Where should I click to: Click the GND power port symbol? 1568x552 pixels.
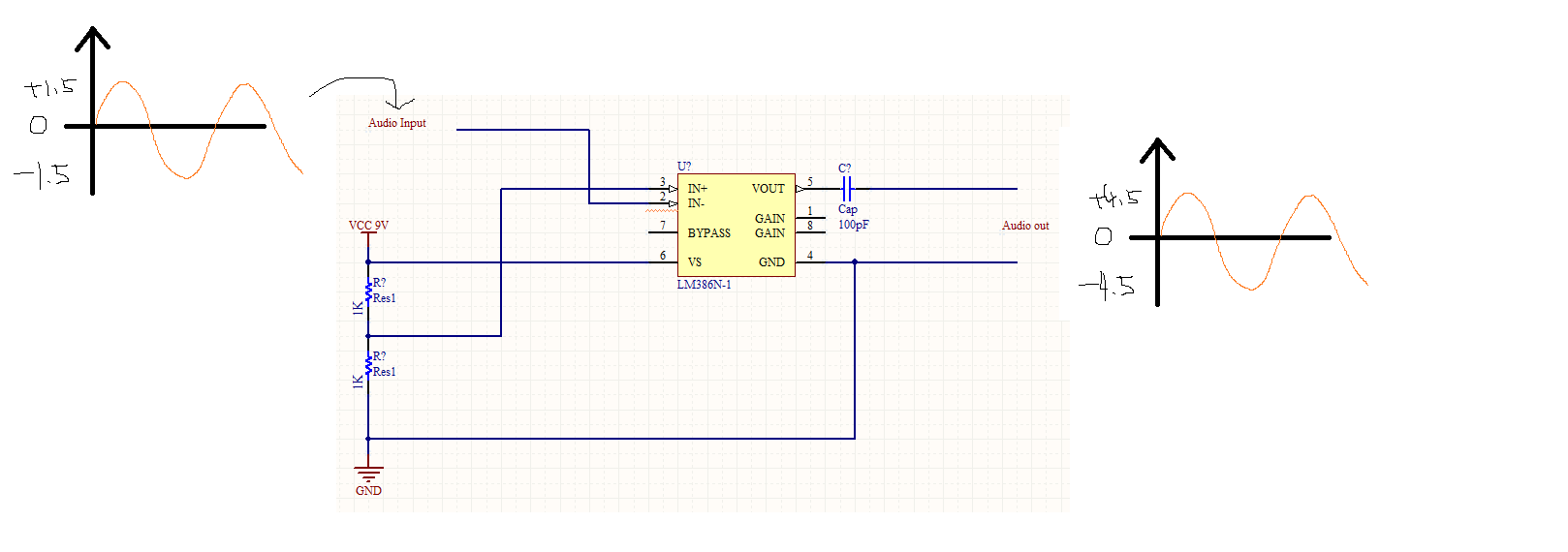[x=368, y=475]
